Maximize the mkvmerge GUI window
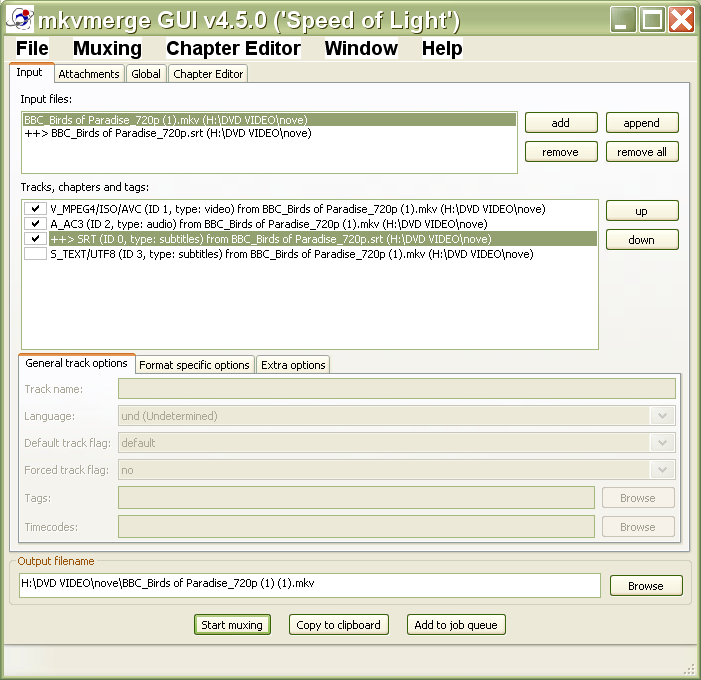Screen dimensions: 701x680 (x=652, y=20)
